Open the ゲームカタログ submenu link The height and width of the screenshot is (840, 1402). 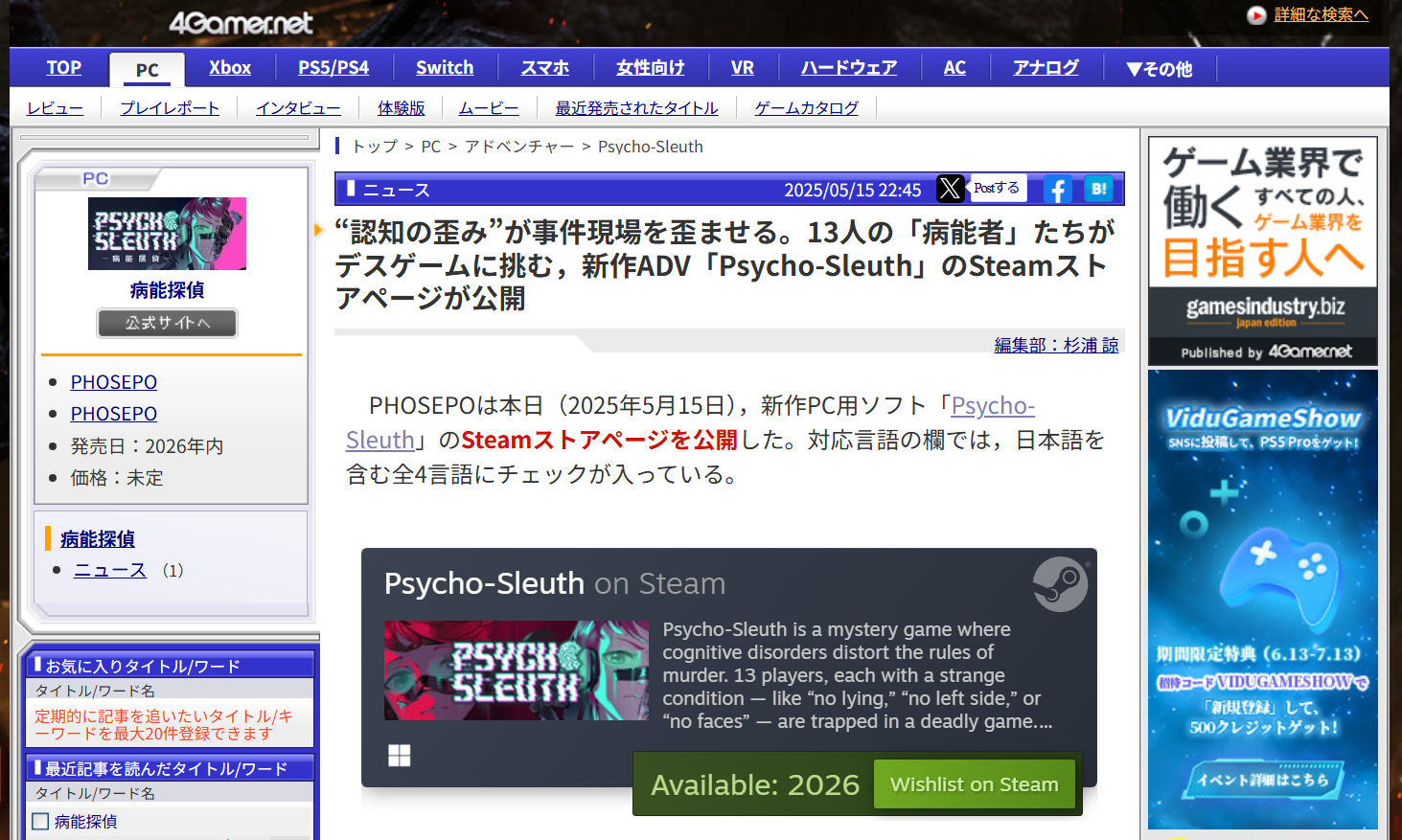point(807,108)
